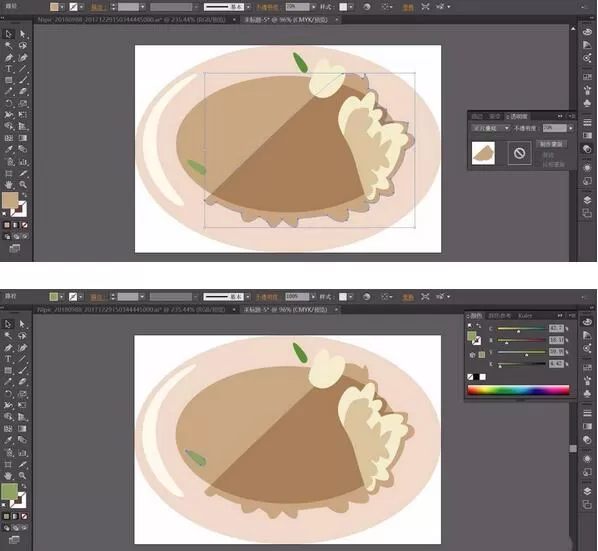
Task: Open stroke weight dropdown in upper control bar
Action: [143, 7]
